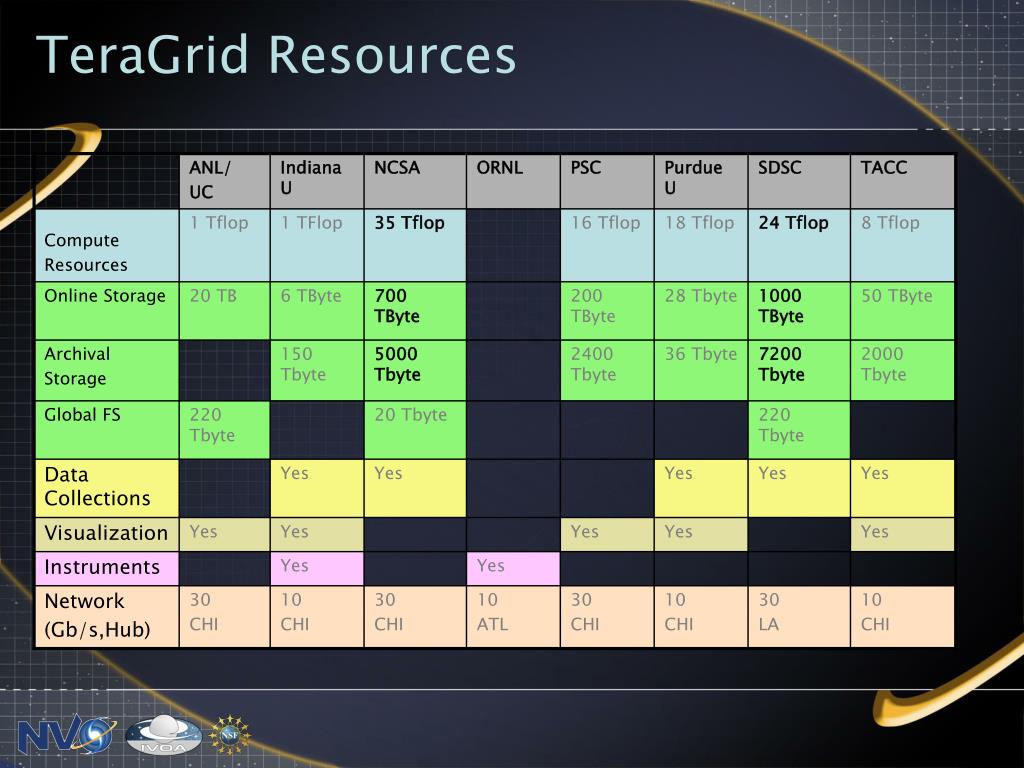Click the "Indiana U" column header
Viewport: 1024px width, 768px height.
(x=317, y=182)
